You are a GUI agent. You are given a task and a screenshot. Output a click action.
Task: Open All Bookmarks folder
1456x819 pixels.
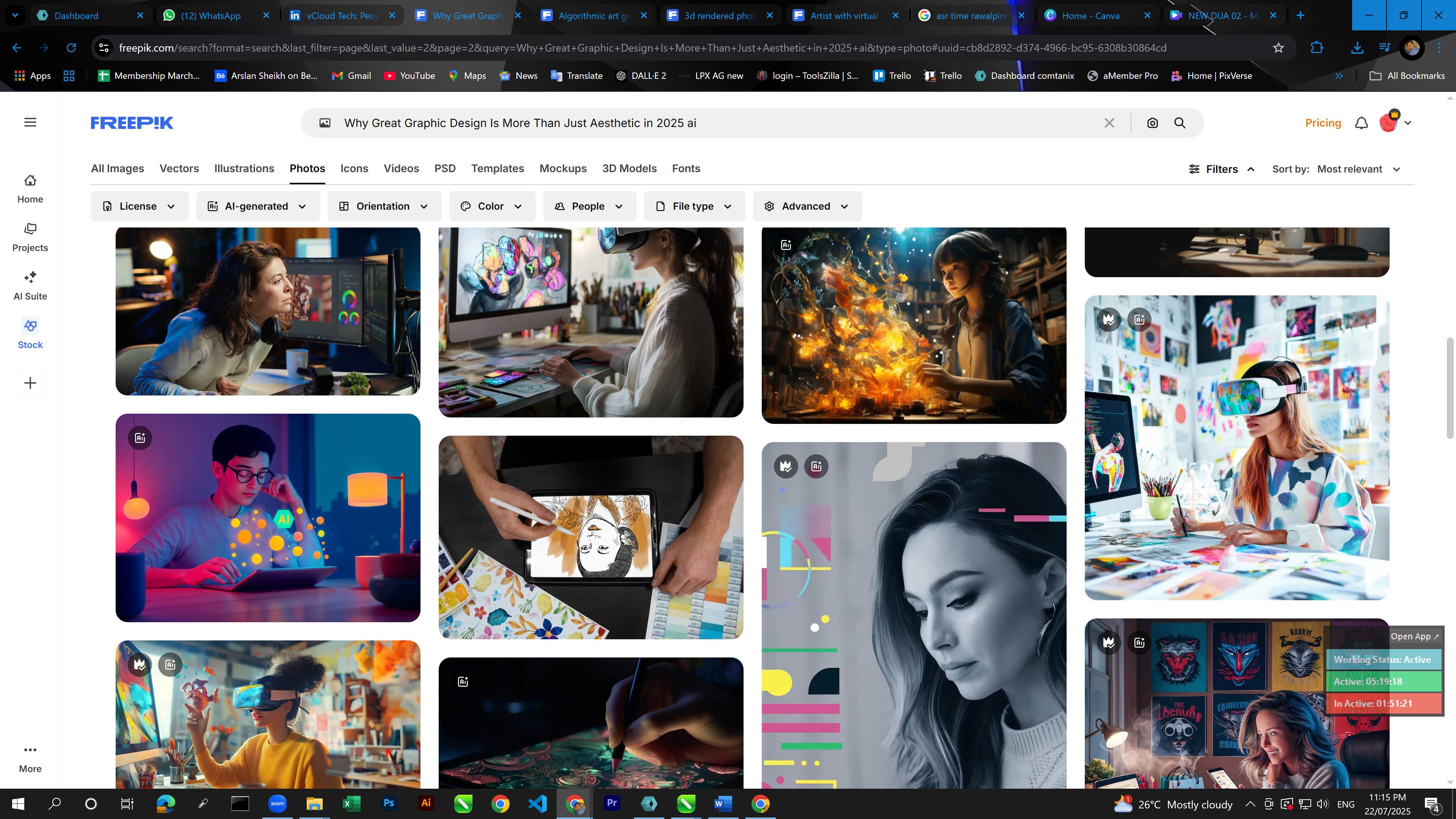coord(1407,76)
